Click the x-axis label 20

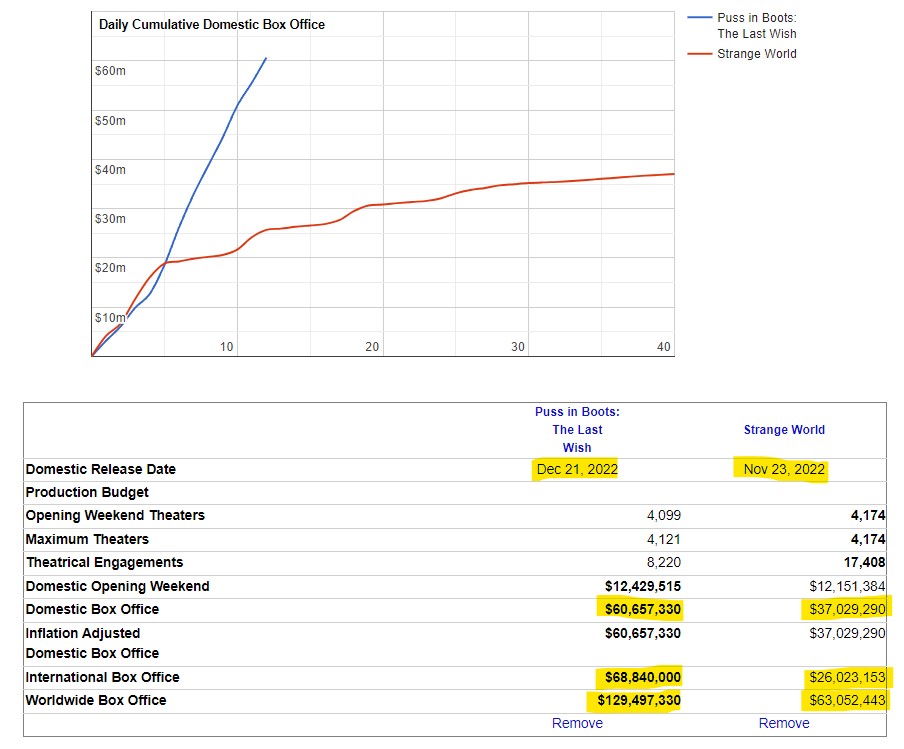pyautogui.click(x=372, y=347)
